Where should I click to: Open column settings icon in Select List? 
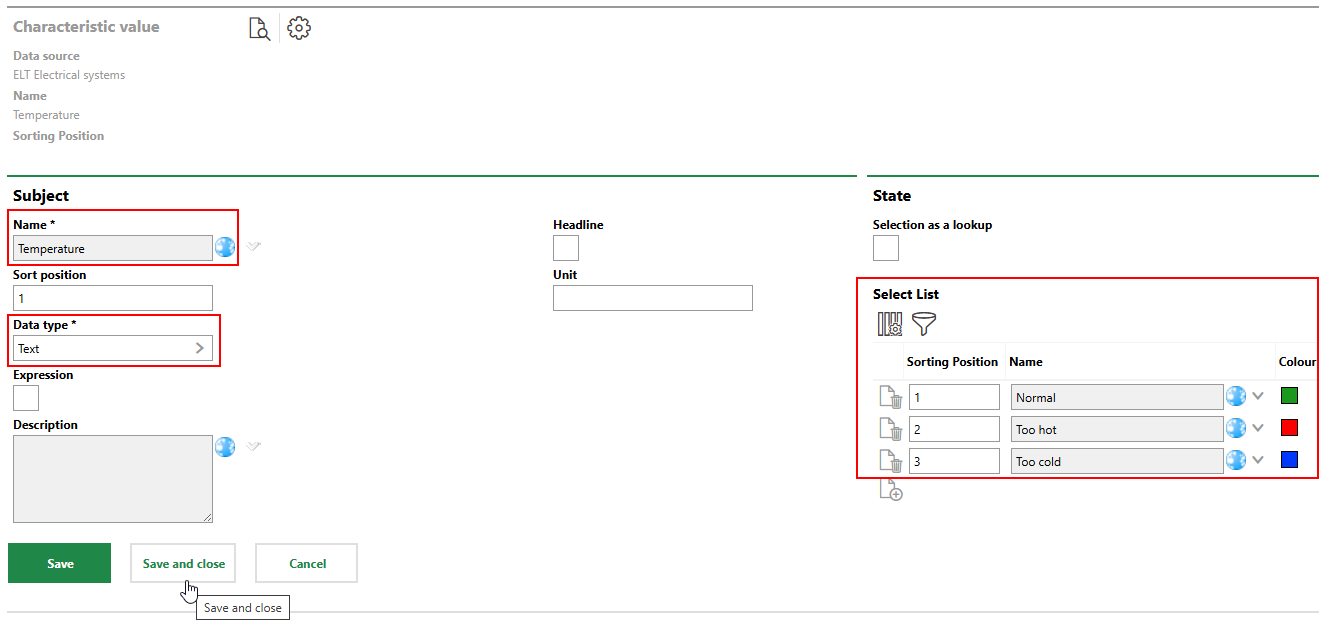point(889,324)
